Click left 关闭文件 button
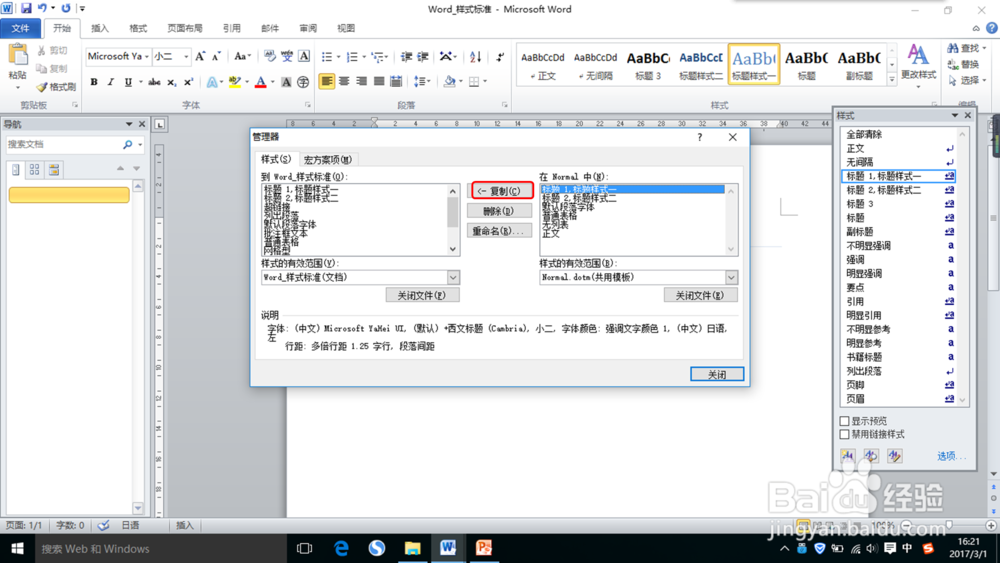Image resolution: width=1000 pixels, height=563 pixels. coord(422,295)
